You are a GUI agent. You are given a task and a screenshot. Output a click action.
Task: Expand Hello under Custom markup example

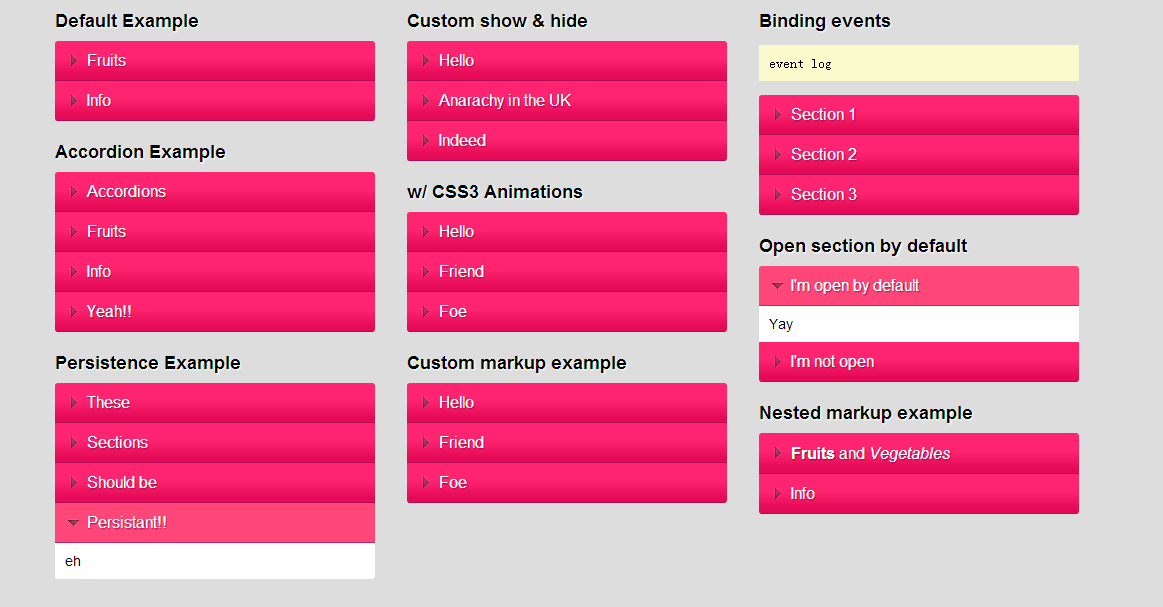tap(567, 403)
